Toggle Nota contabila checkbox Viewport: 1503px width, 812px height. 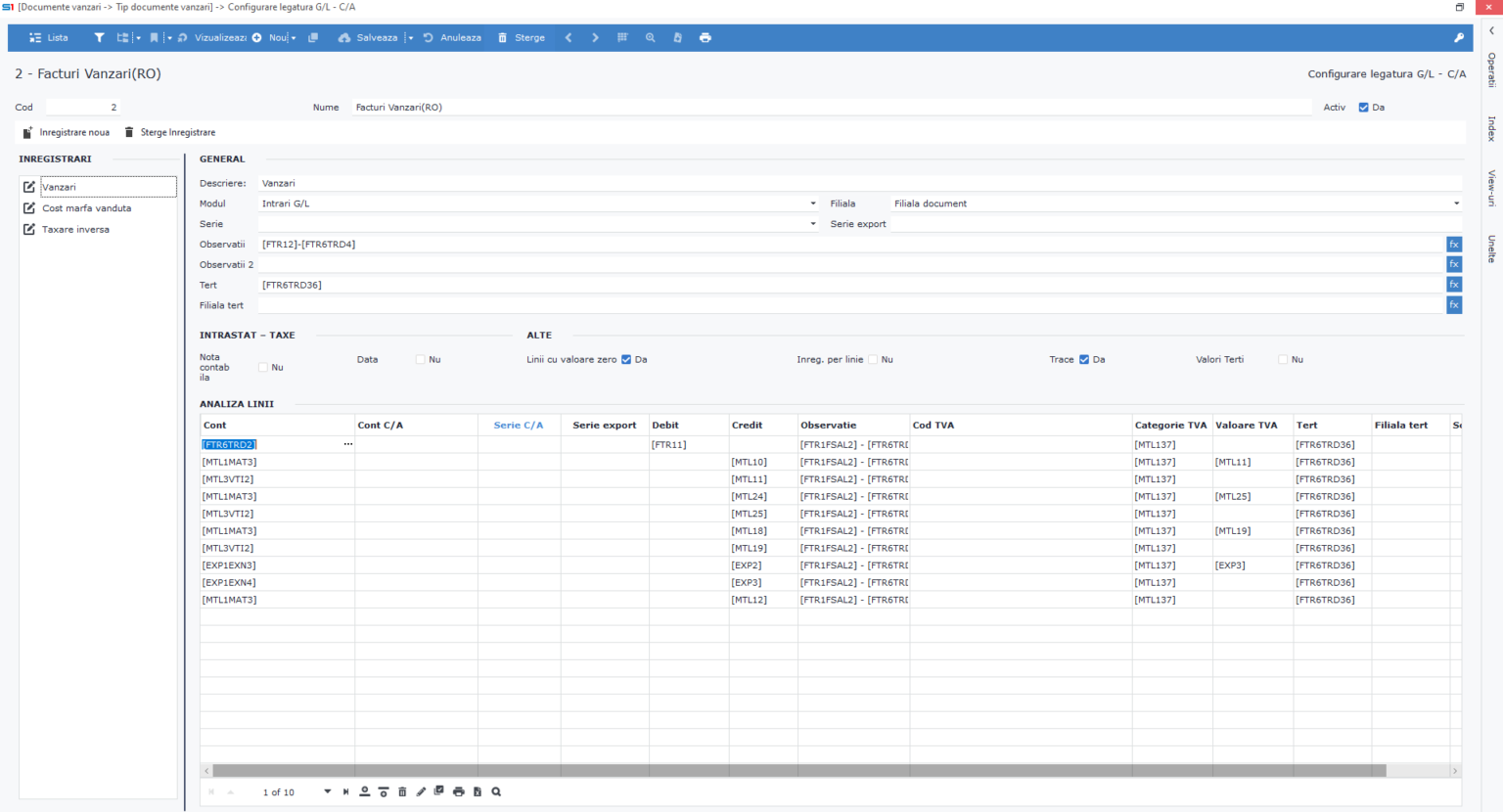[263, 368]
